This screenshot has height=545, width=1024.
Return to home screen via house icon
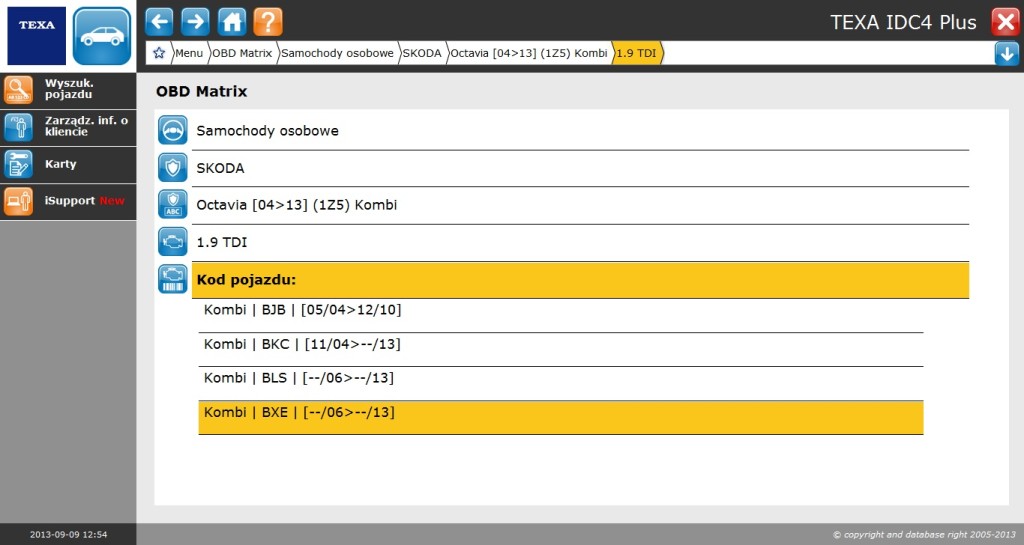point(232,22)
